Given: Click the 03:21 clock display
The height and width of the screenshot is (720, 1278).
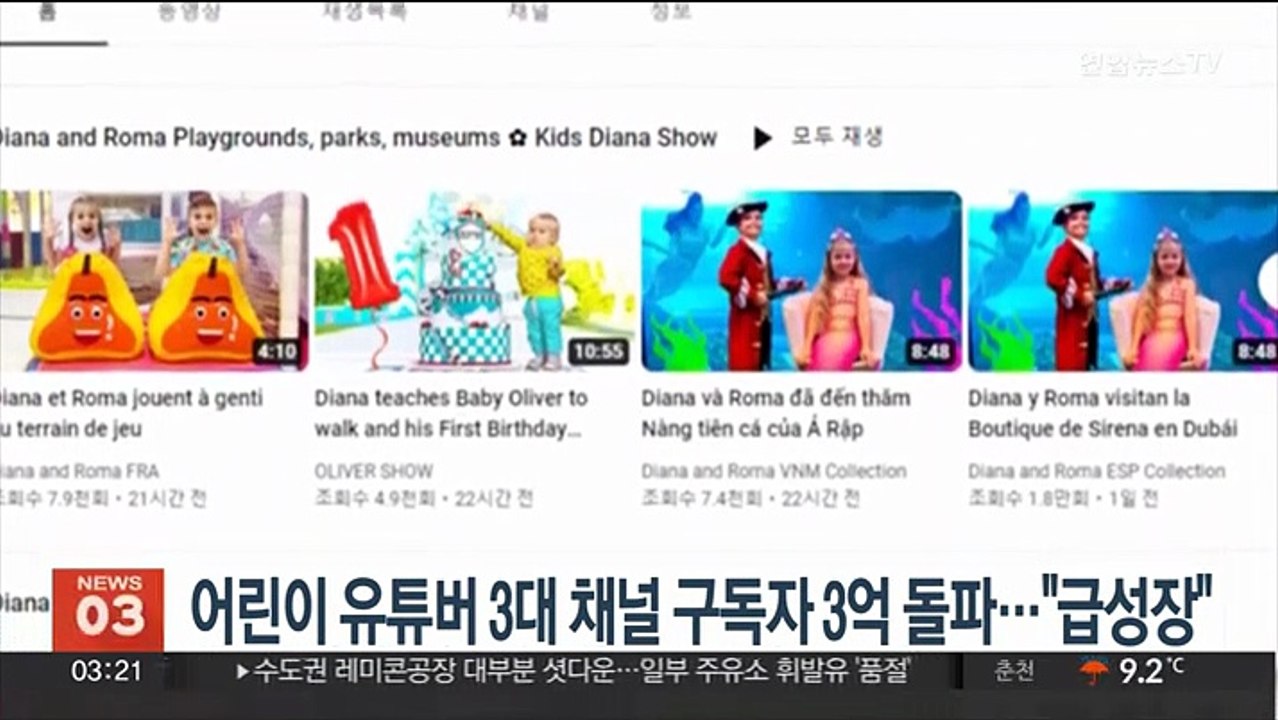Looking at the screenshot, I should (107, 672).
